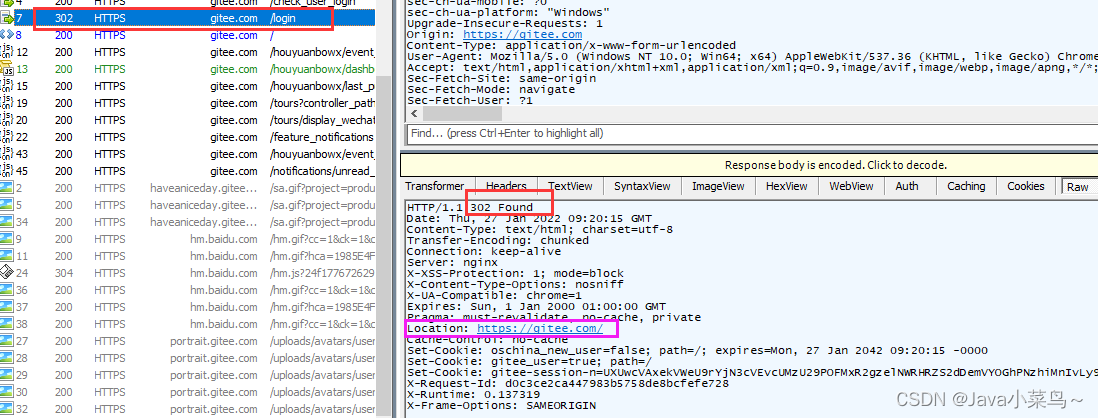Viewport: 1098px width, 418px height.
Task: Click the request User-Agent header line
Action: (x=752, y=56)
